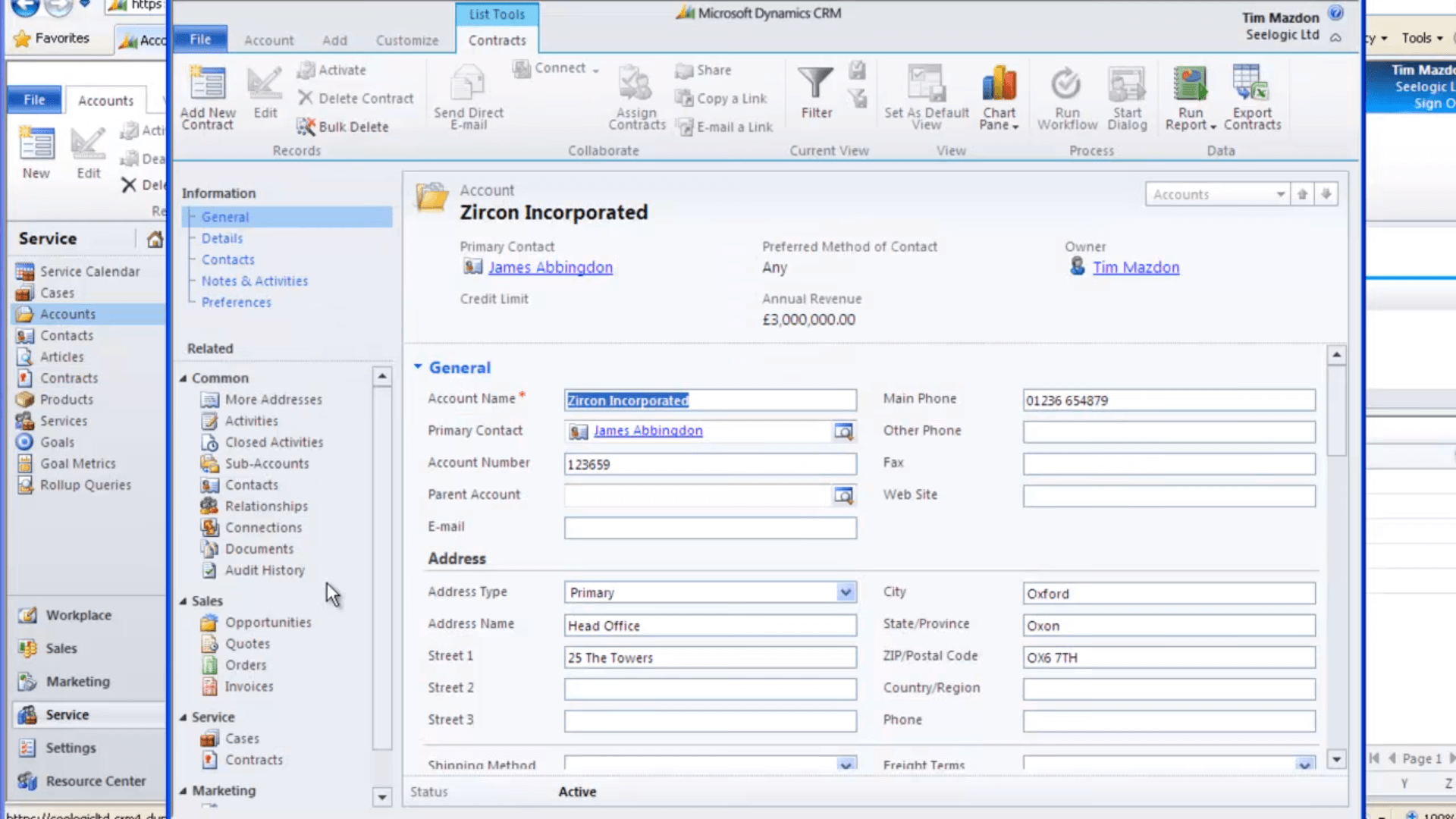Click Parent Account lookup icon
The width and height of the screenshot is (1456, 819).
[843, 495]
